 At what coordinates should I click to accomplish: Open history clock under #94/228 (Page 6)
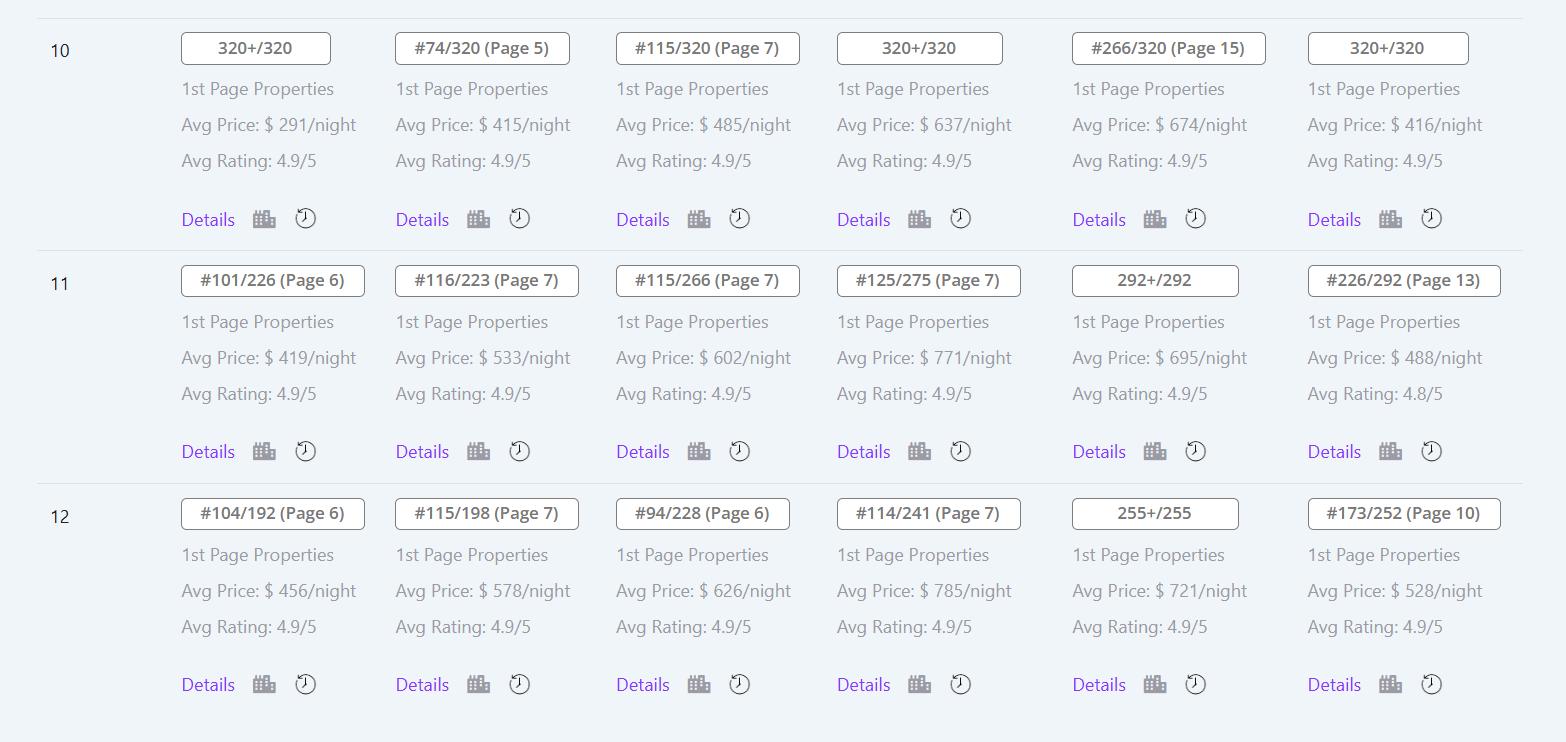coord(739,685)
